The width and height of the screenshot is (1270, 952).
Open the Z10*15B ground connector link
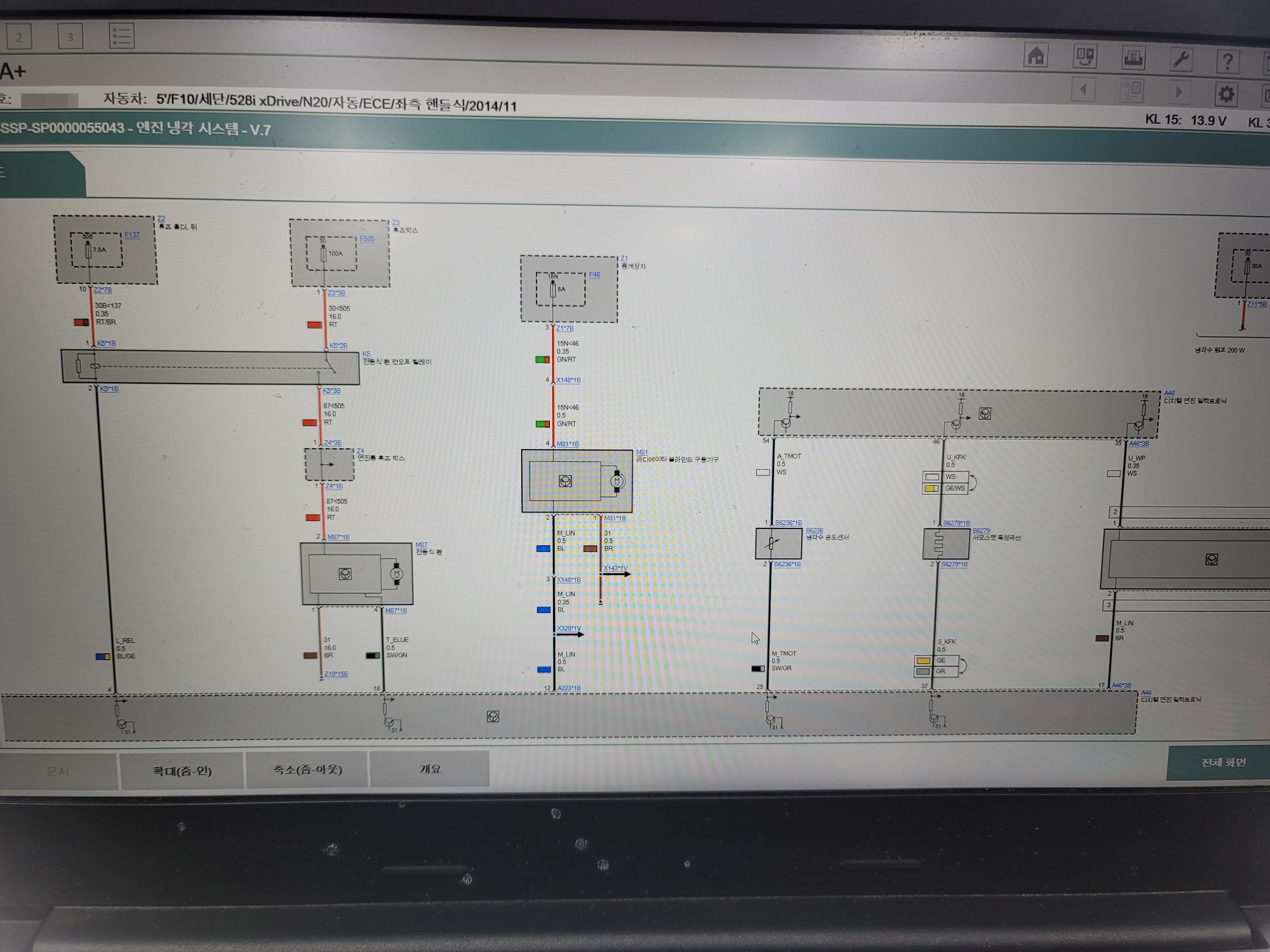(336, 674)
